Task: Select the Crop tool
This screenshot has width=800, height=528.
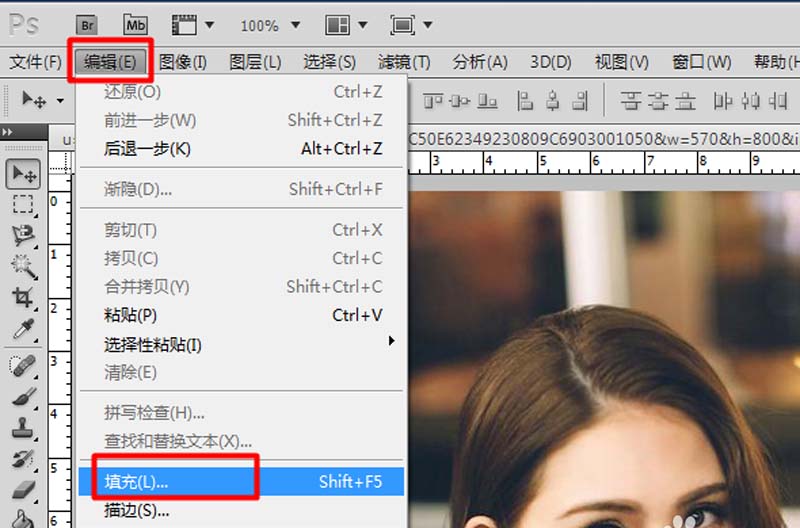Action: pos(23,297)
